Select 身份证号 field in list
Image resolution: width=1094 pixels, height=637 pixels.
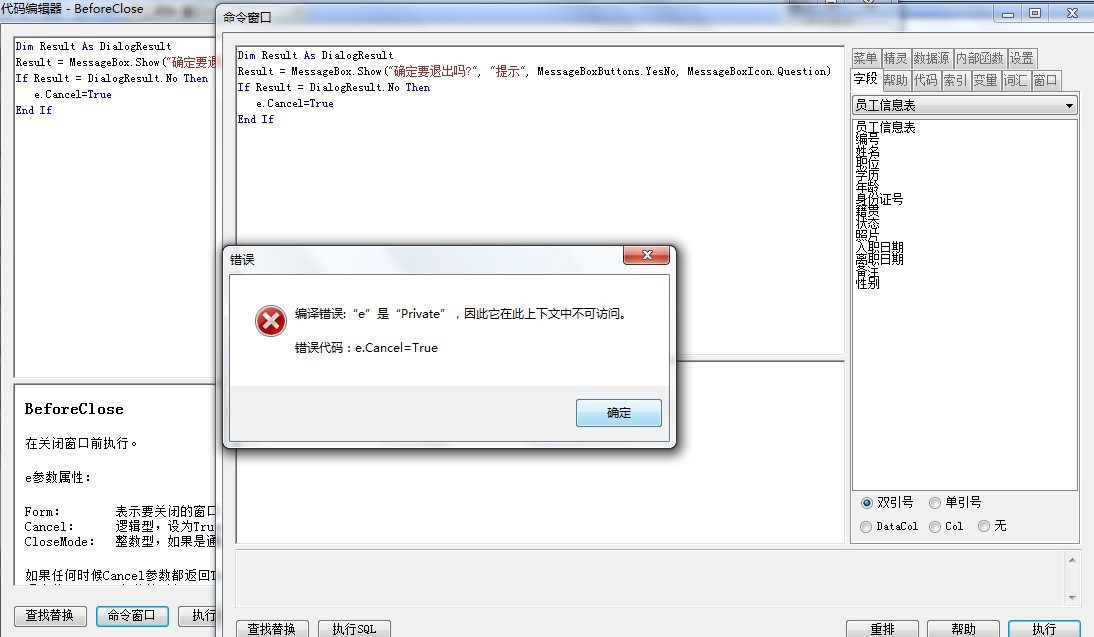tap(879, 200)
